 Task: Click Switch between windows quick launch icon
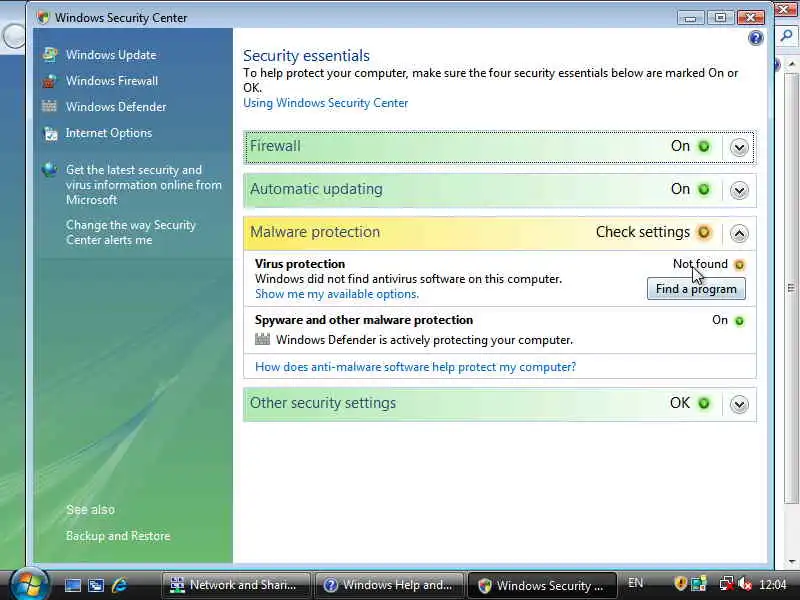pyautogui.click(x=96, y=585)
